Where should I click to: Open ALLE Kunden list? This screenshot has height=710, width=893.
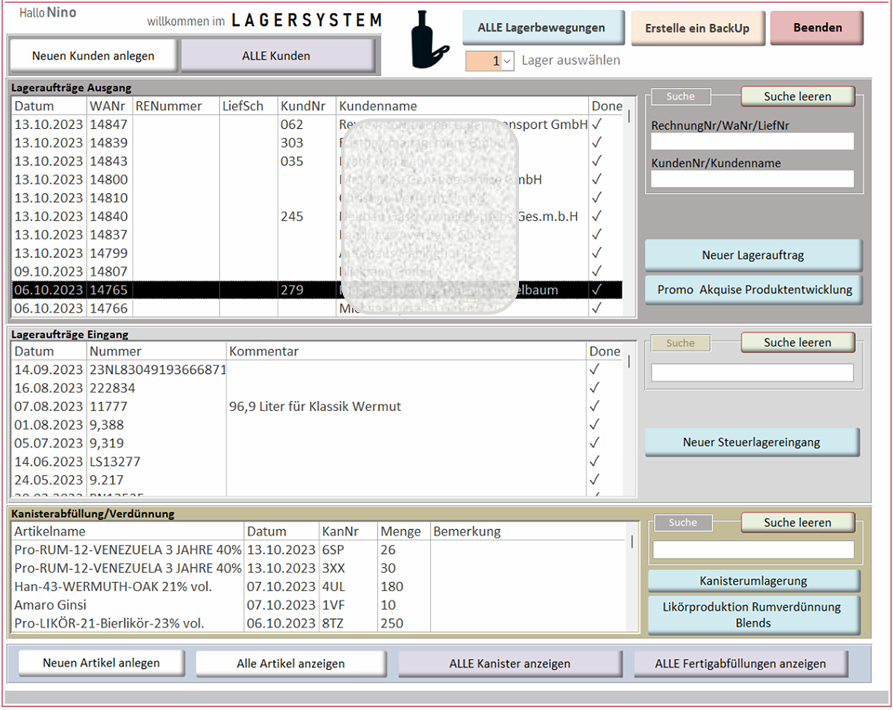(276, 56)
